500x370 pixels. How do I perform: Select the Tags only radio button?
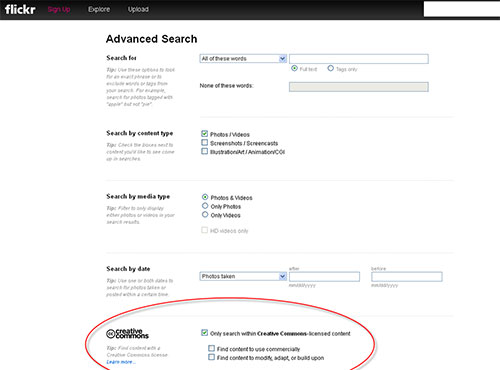[x=330, y=68]
